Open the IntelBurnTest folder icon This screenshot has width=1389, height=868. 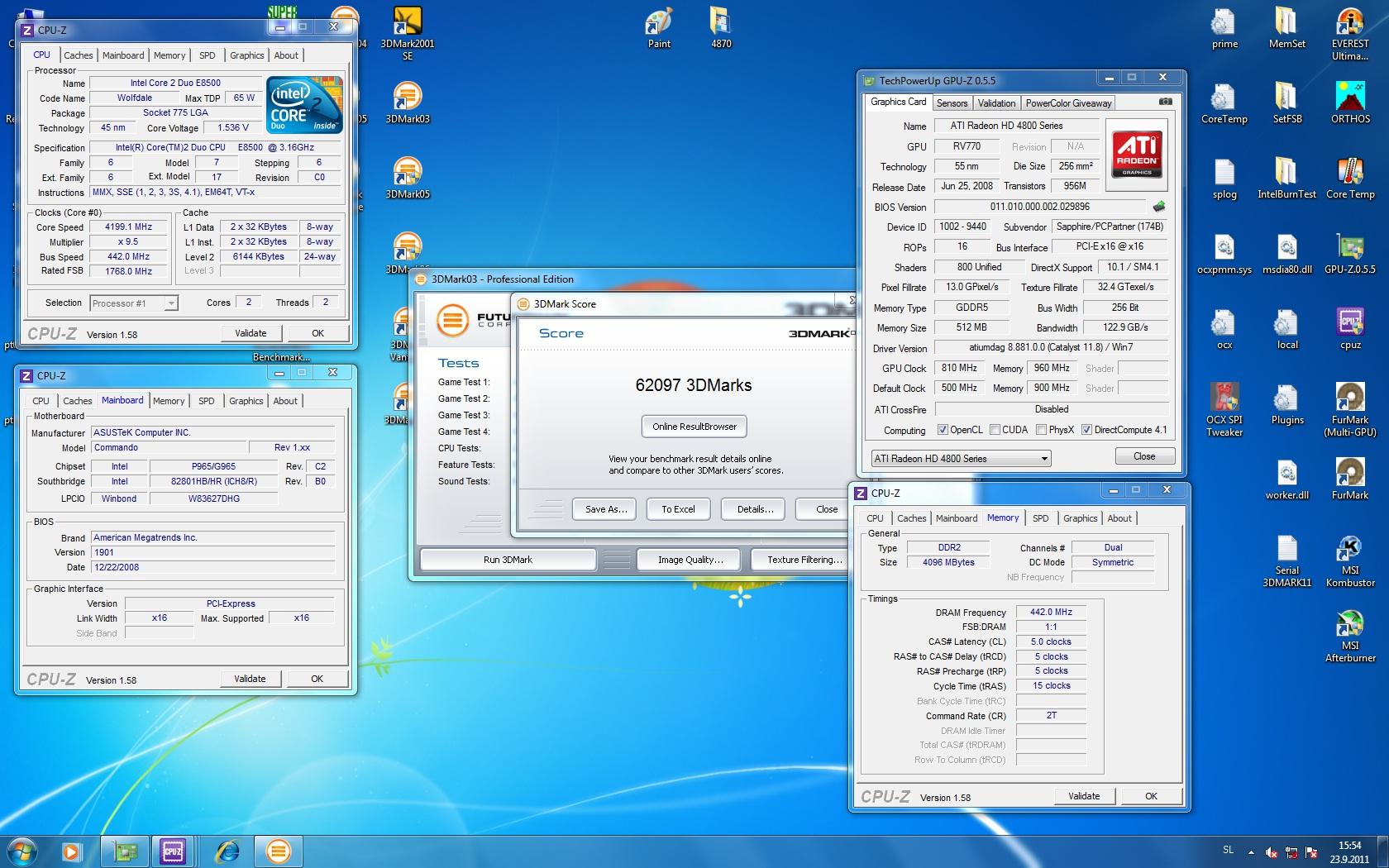[x=1286, y=179]
